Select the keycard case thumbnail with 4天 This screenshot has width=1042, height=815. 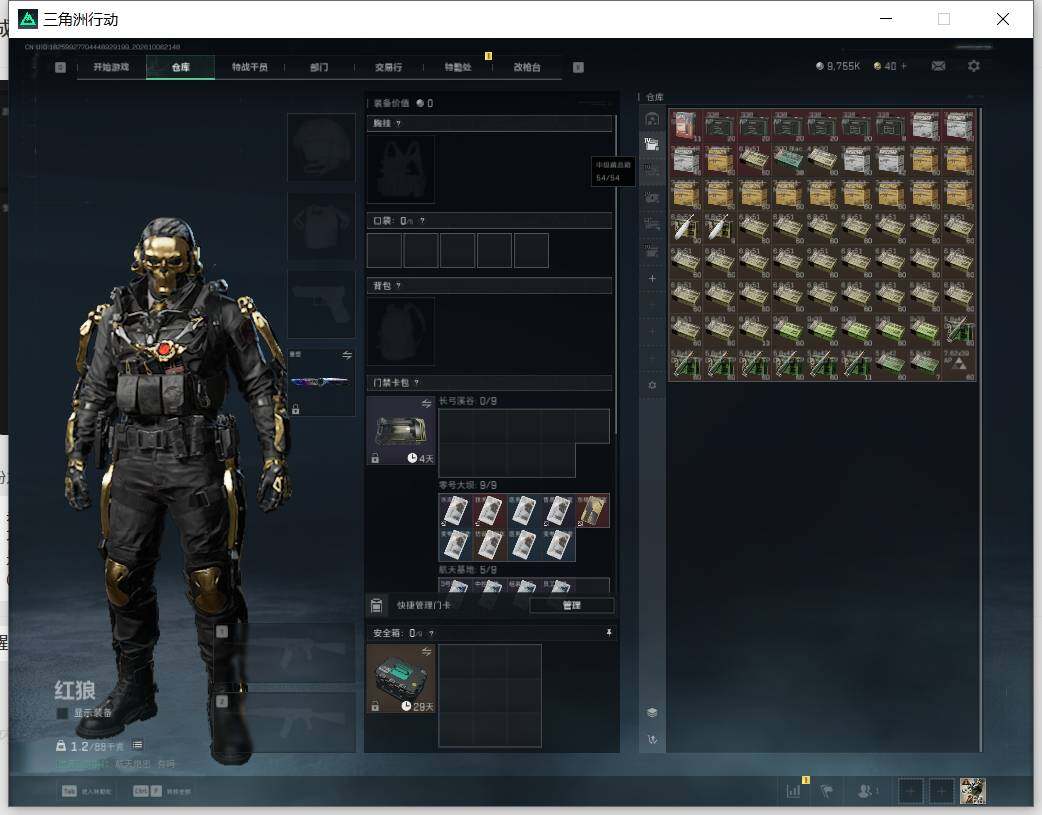pyautogui.click(x=401, y=431)
